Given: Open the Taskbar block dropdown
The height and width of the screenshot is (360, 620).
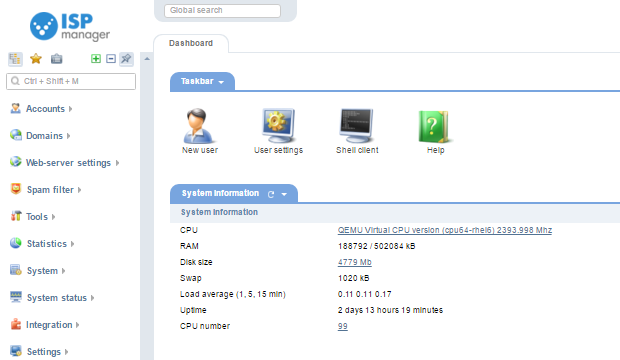Looking at the screenshot, I should (221, 82).
